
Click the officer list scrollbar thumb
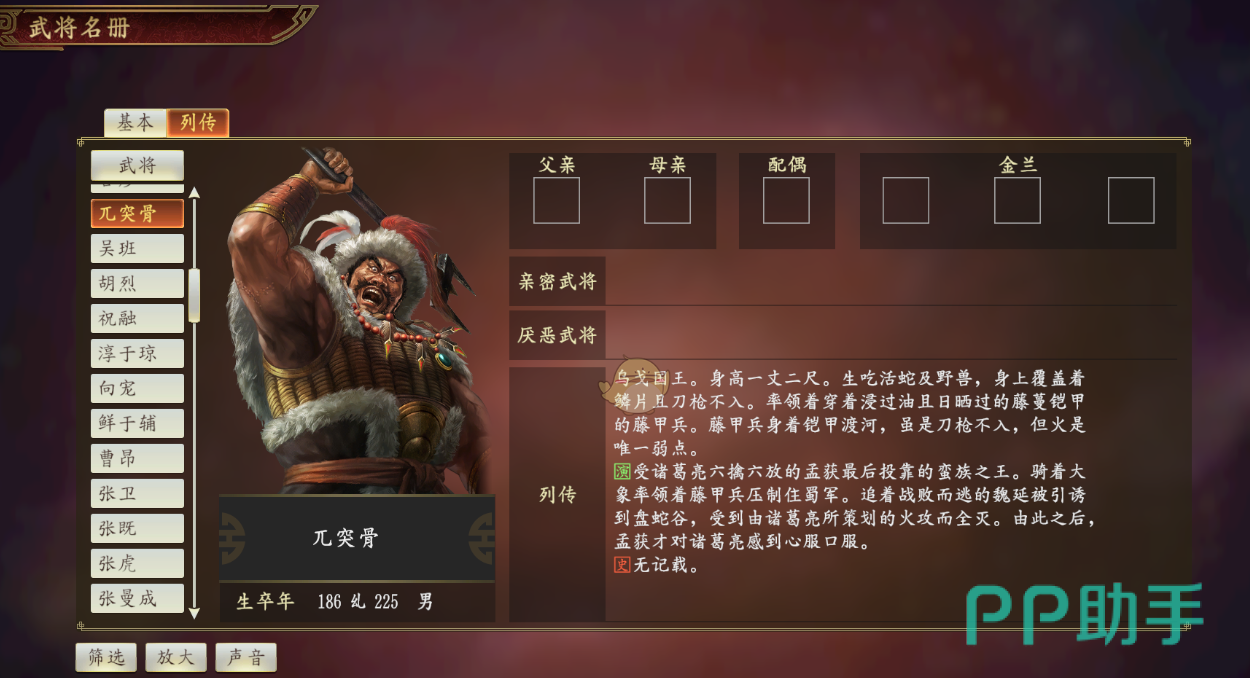(194, 295)
